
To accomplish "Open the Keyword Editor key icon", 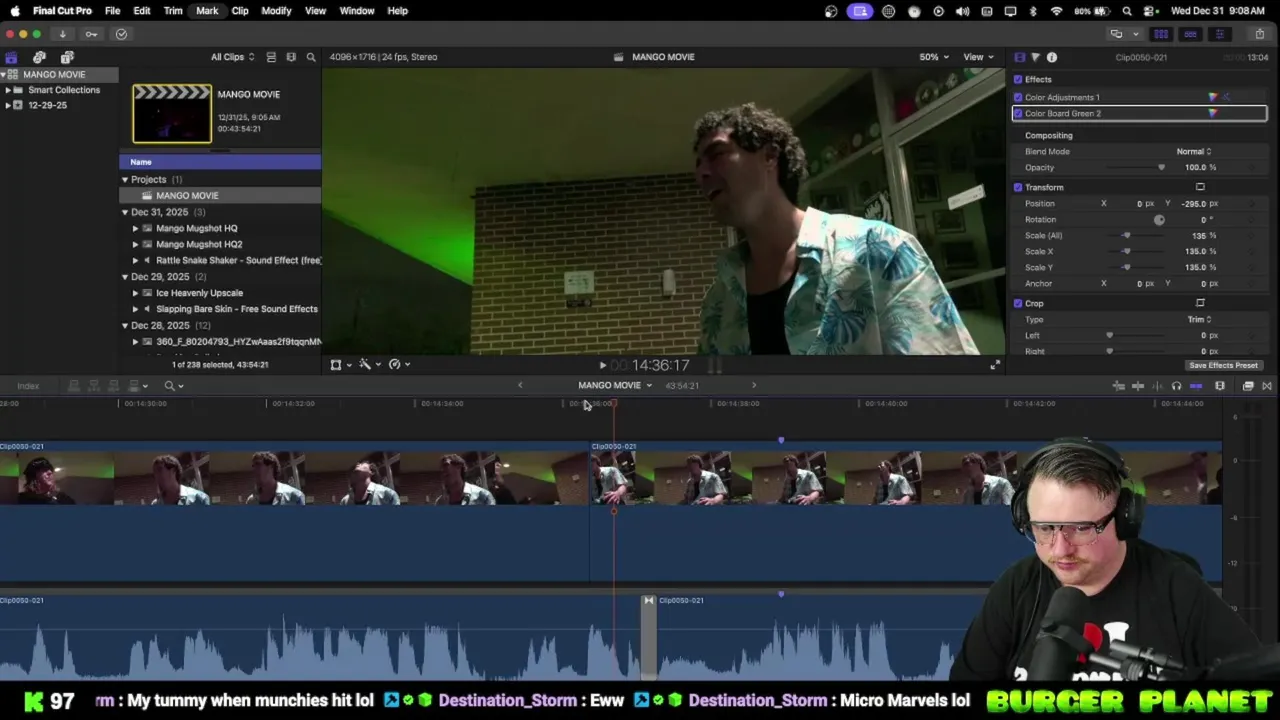I will click(x=91, y=34).
